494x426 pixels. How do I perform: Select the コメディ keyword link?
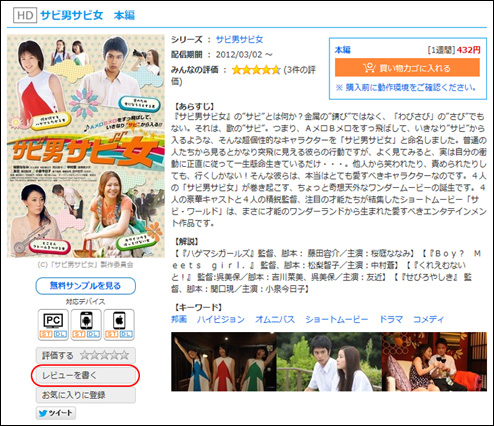[x=429, y=319]
